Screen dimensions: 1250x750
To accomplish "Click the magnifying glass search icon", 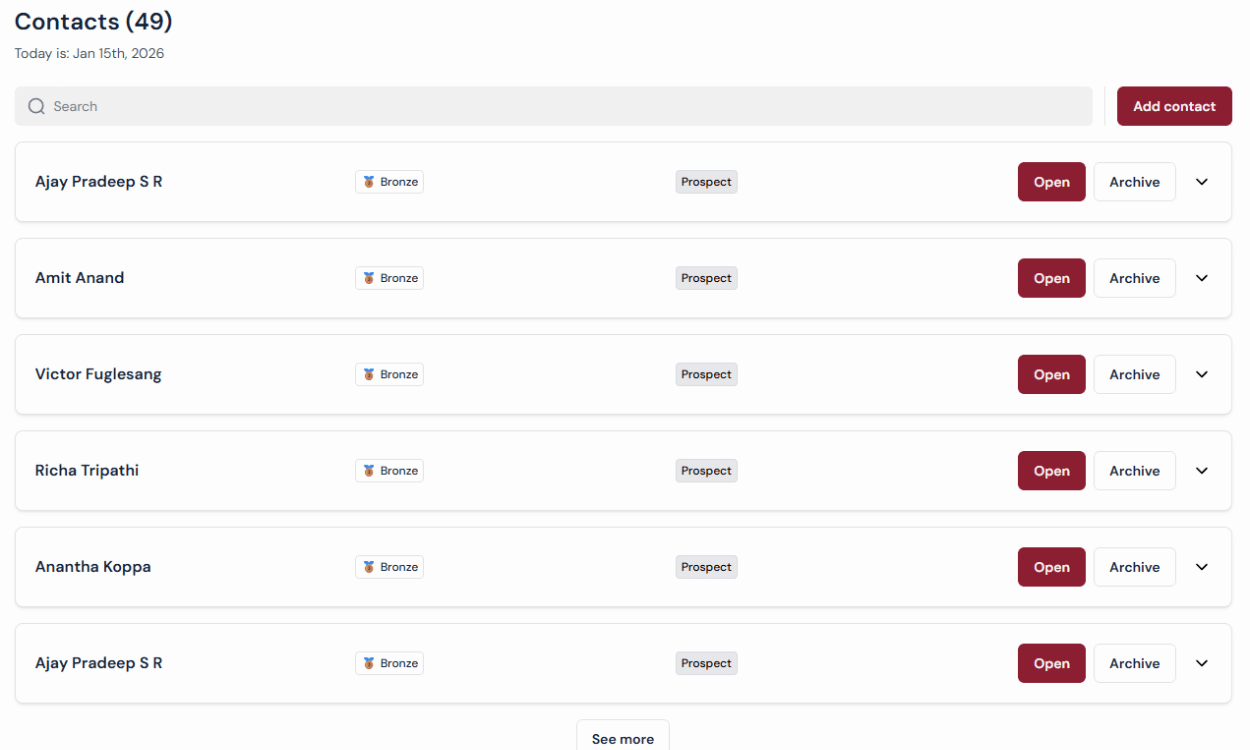I will (37, 106).
